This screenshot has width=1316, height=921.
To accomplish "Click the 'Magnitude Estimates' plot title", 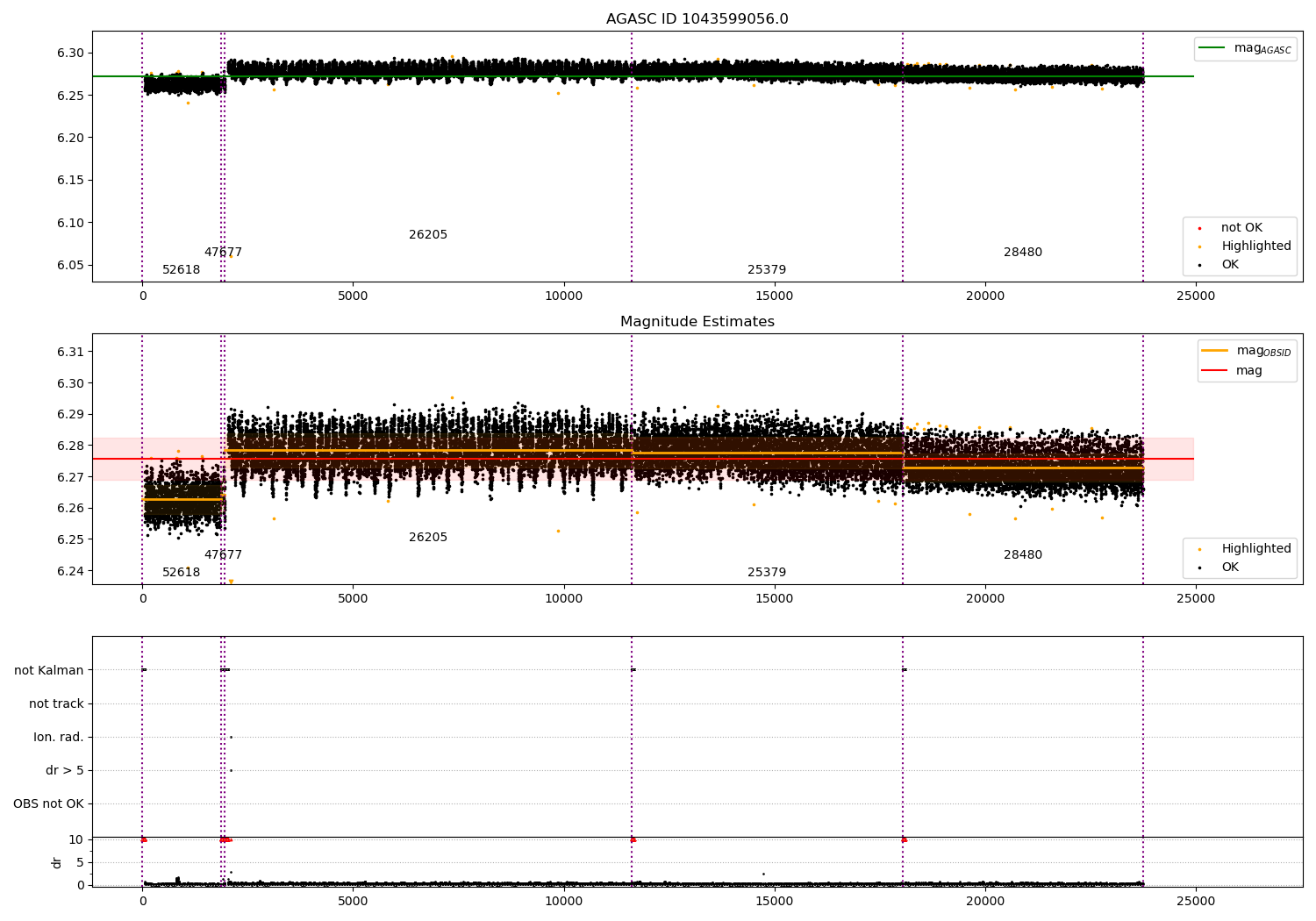I will coord(697,322).
